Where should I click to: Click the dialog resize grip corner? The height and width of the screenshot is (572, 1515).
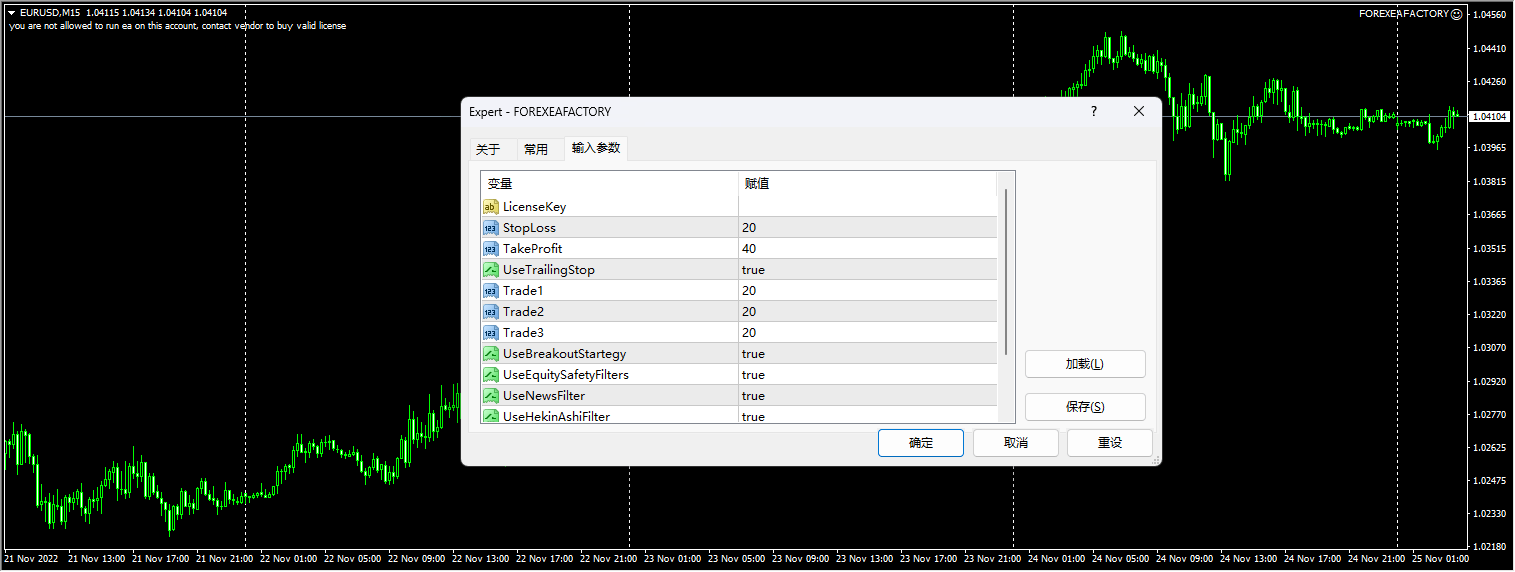[1155, 460]
